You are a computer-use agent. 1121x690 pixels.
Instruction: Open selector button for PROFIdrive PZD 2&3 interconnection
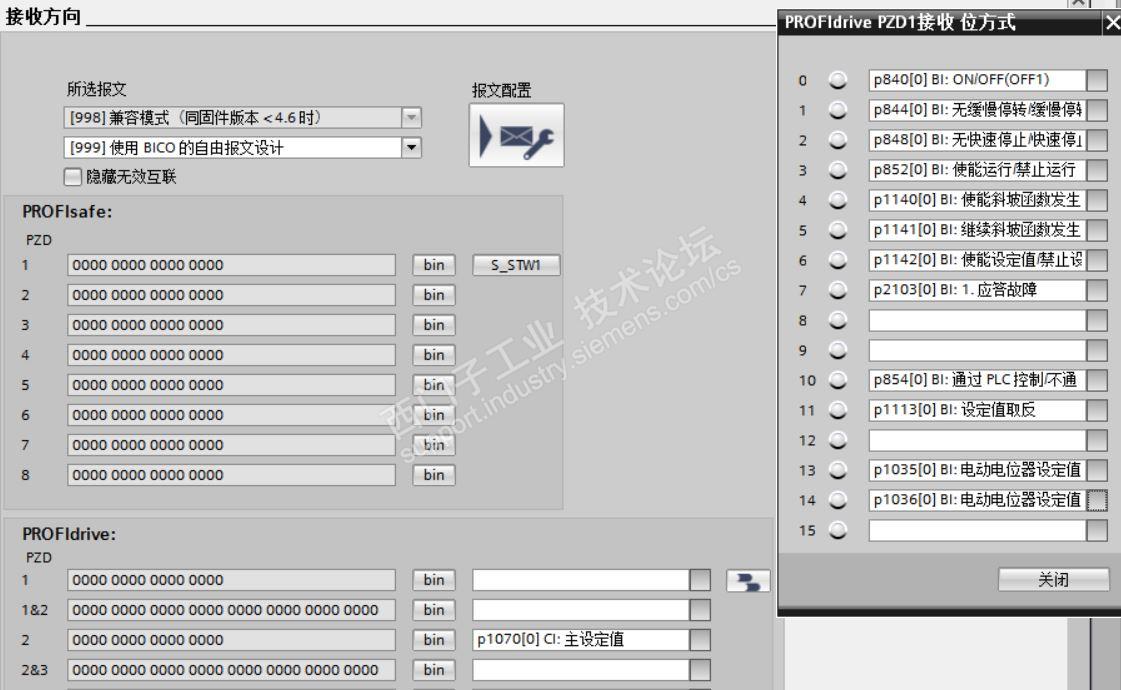(700, 670)
